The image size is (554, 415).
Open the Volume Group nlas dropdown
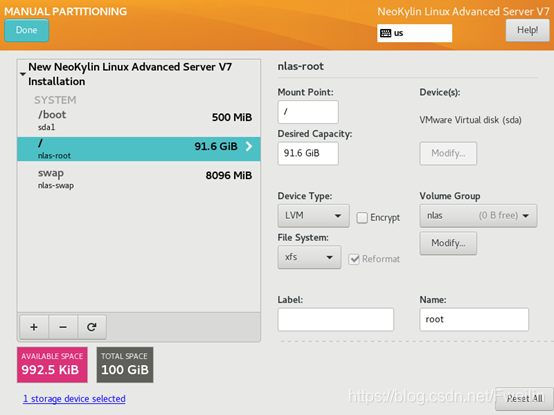(x=478, y=215)
